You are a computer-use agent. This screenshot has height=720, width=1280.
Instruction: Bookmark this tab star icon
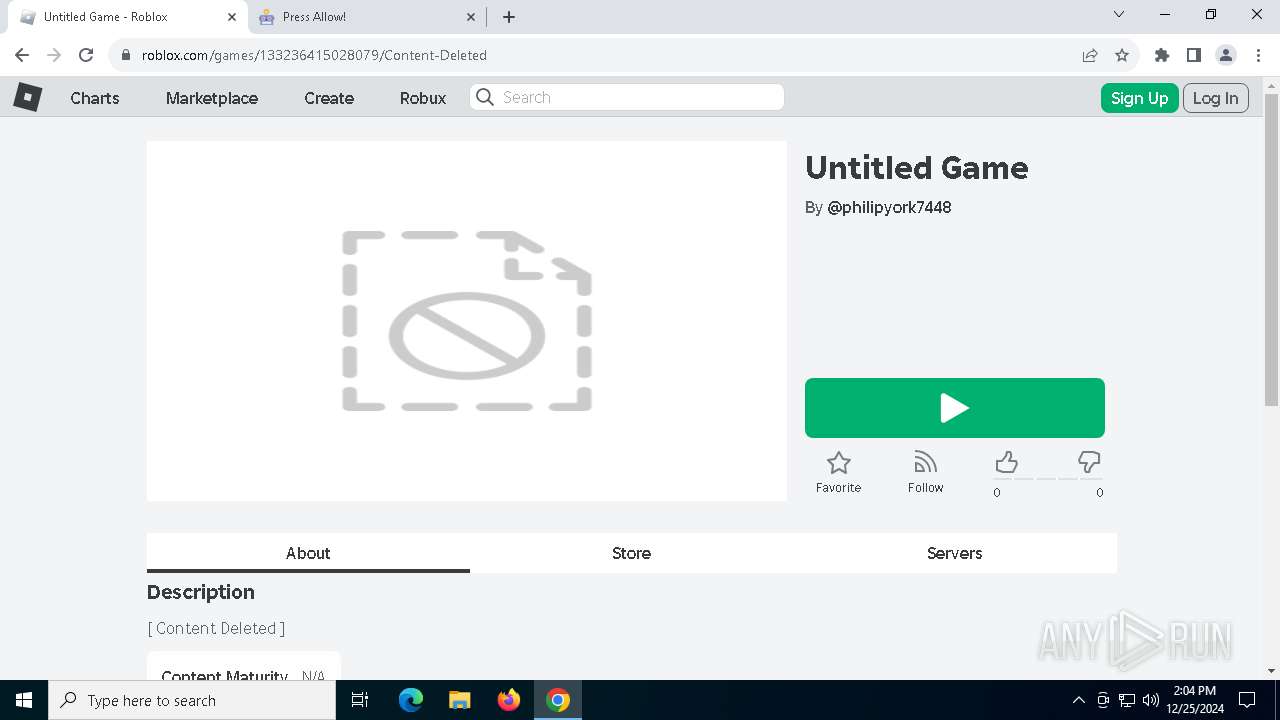[x=1122, y=55]
